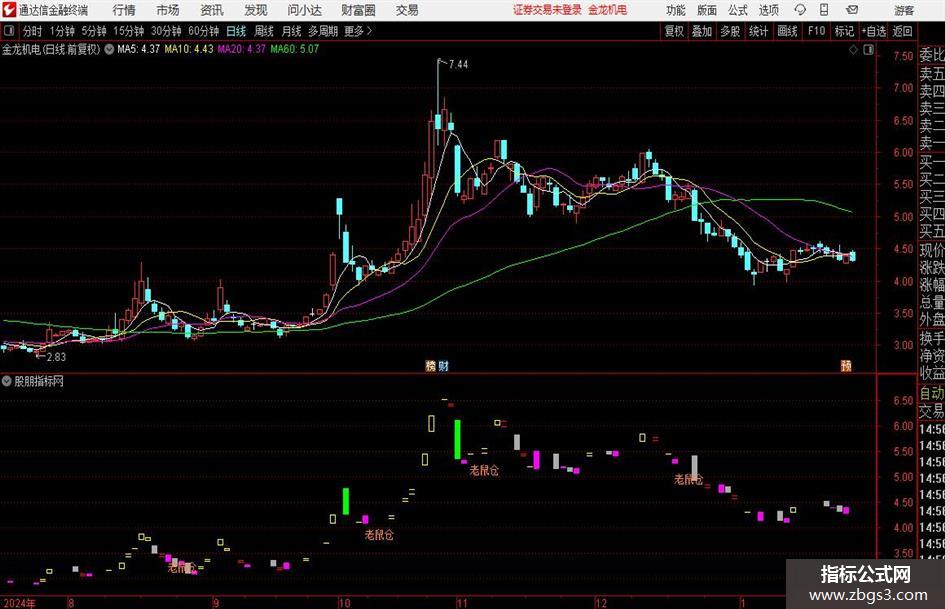Click the MA20: 4.37 indicator value
The image size is (945, 609).
(x=242, y=49)
